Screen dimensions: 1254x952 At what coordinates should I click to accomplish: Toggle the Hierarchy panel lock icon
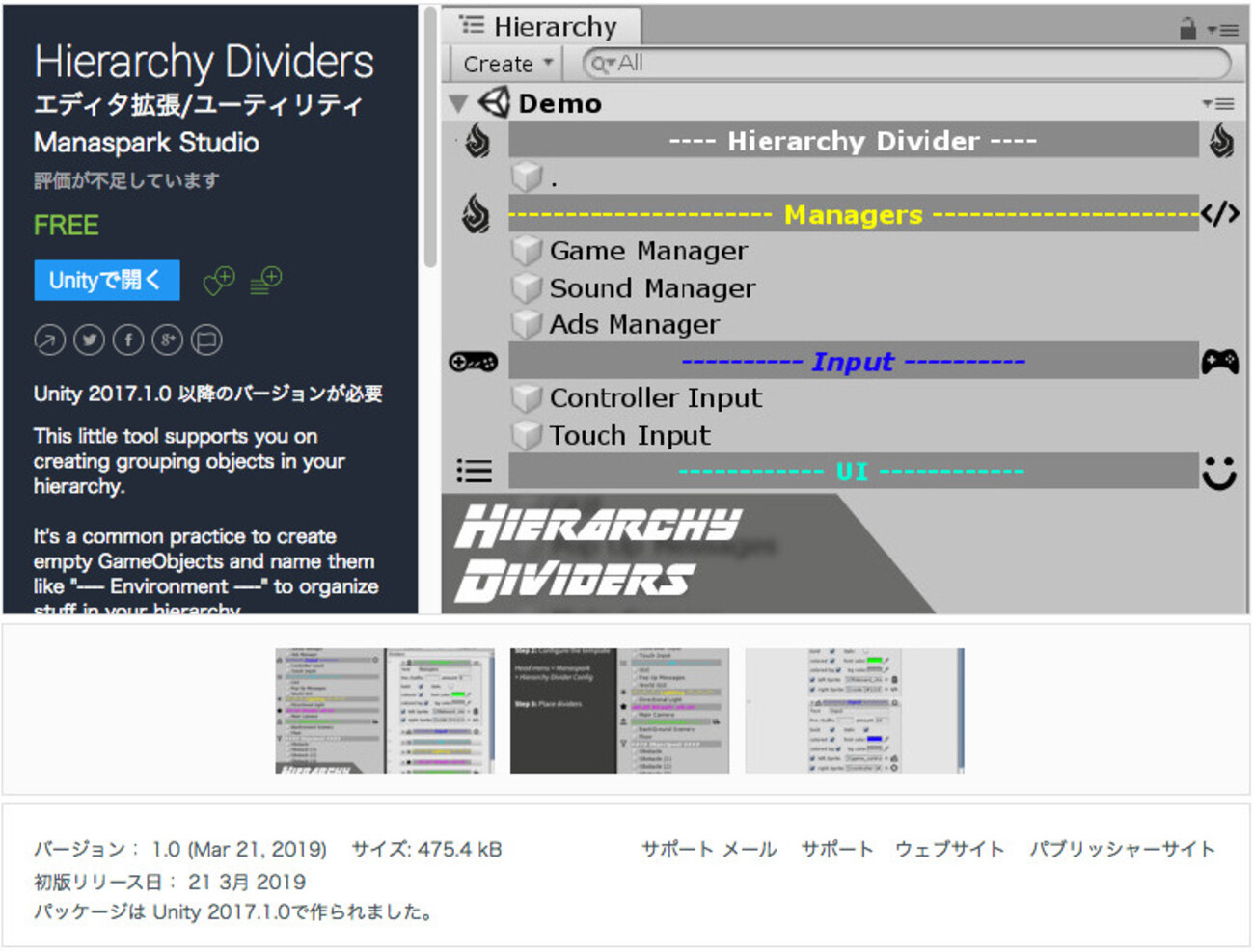[x=1187, y=29]
